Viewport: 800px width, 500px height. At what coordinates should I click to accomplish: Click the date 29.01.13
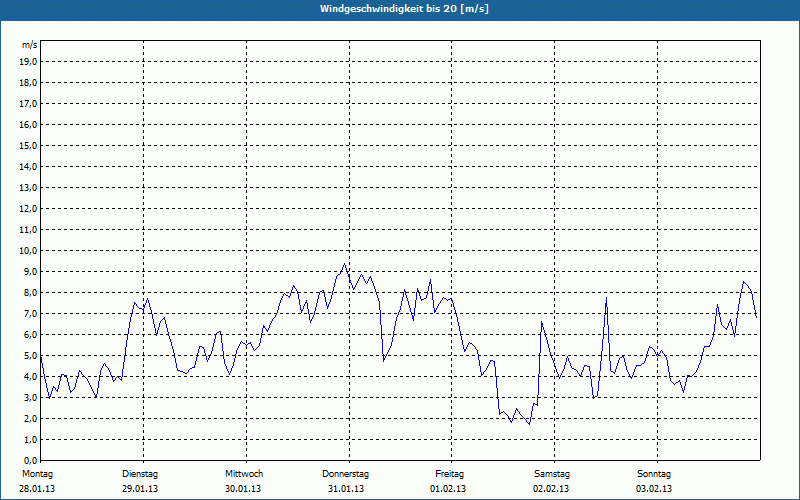[140, 489]
